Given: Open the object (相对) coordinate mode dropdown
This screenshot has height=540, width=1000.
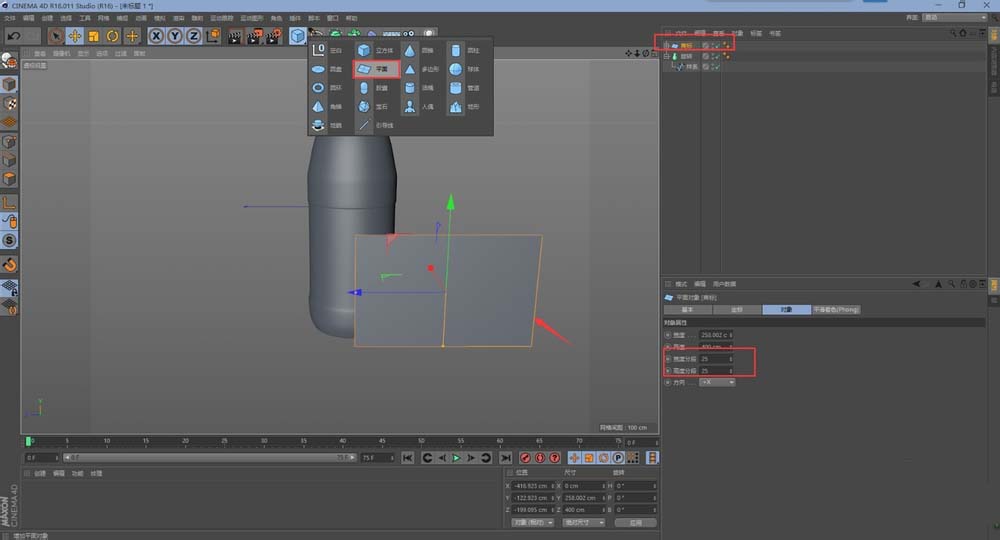Looking at the screenshot, I should click(532, 522).
